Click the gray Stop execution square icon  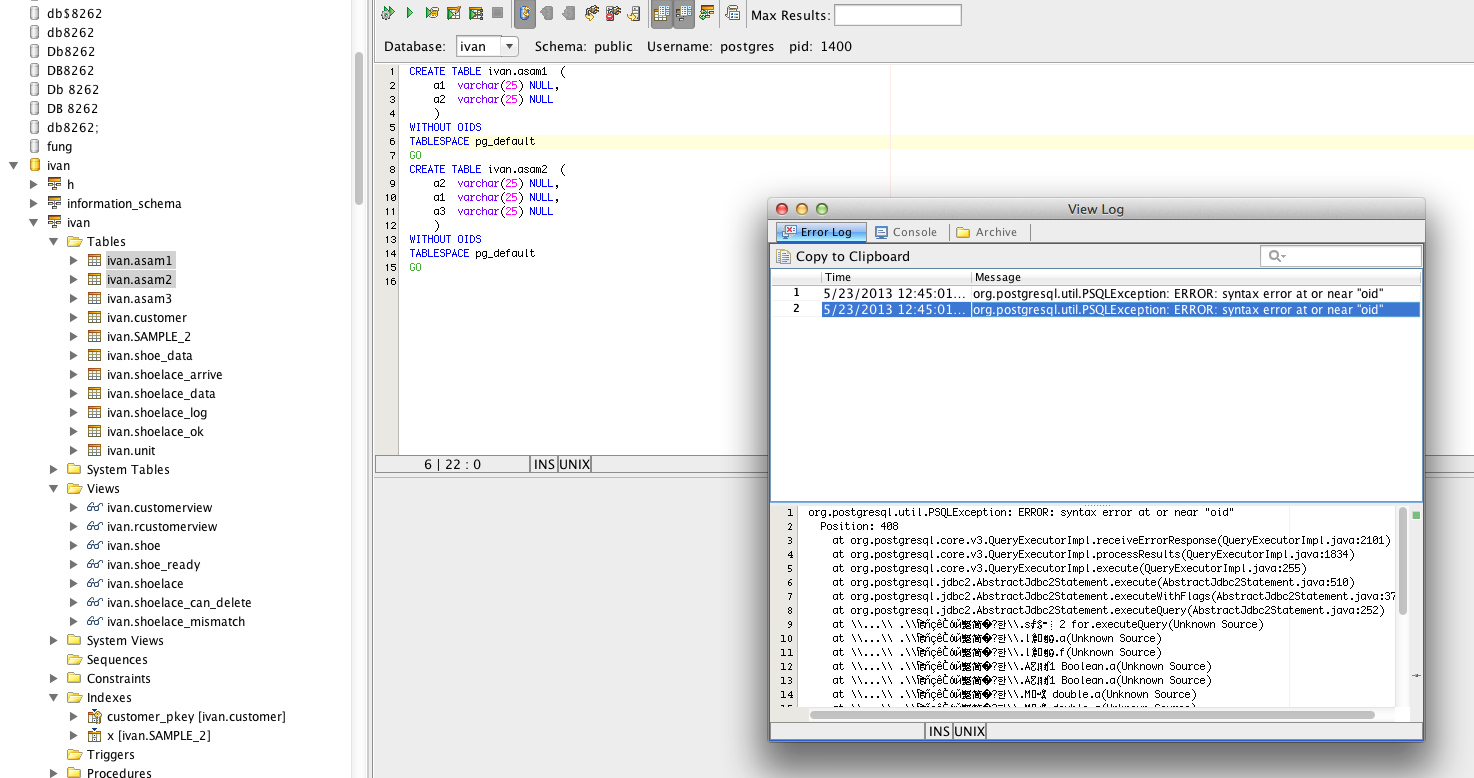click(497, 13)
